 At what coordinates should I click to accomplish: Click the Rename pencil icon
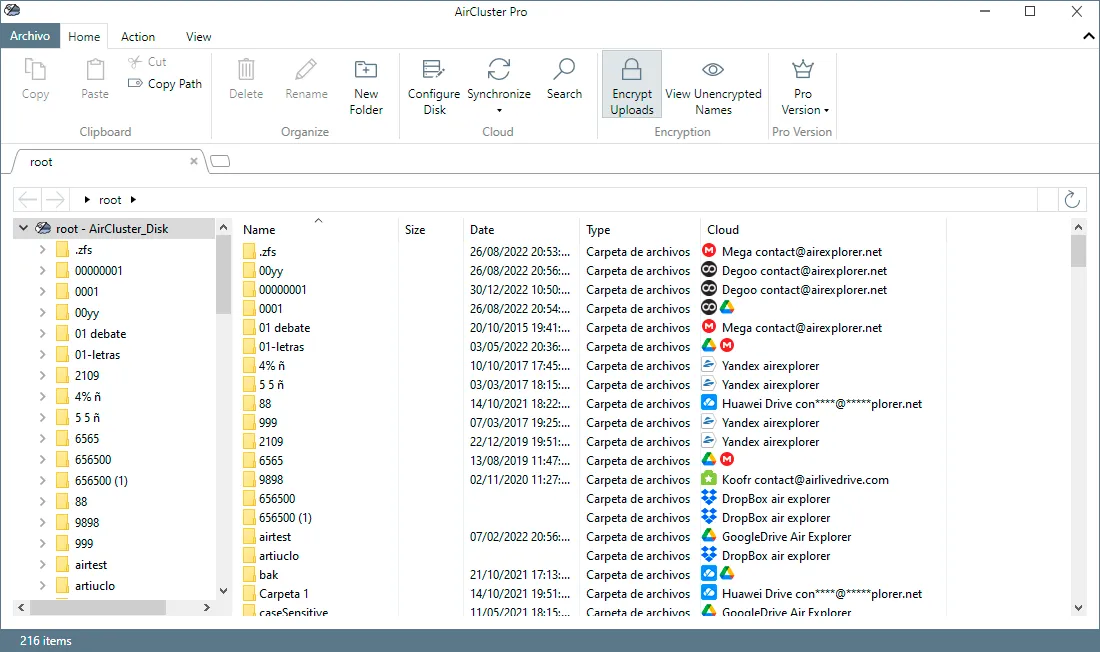point(306,69)
